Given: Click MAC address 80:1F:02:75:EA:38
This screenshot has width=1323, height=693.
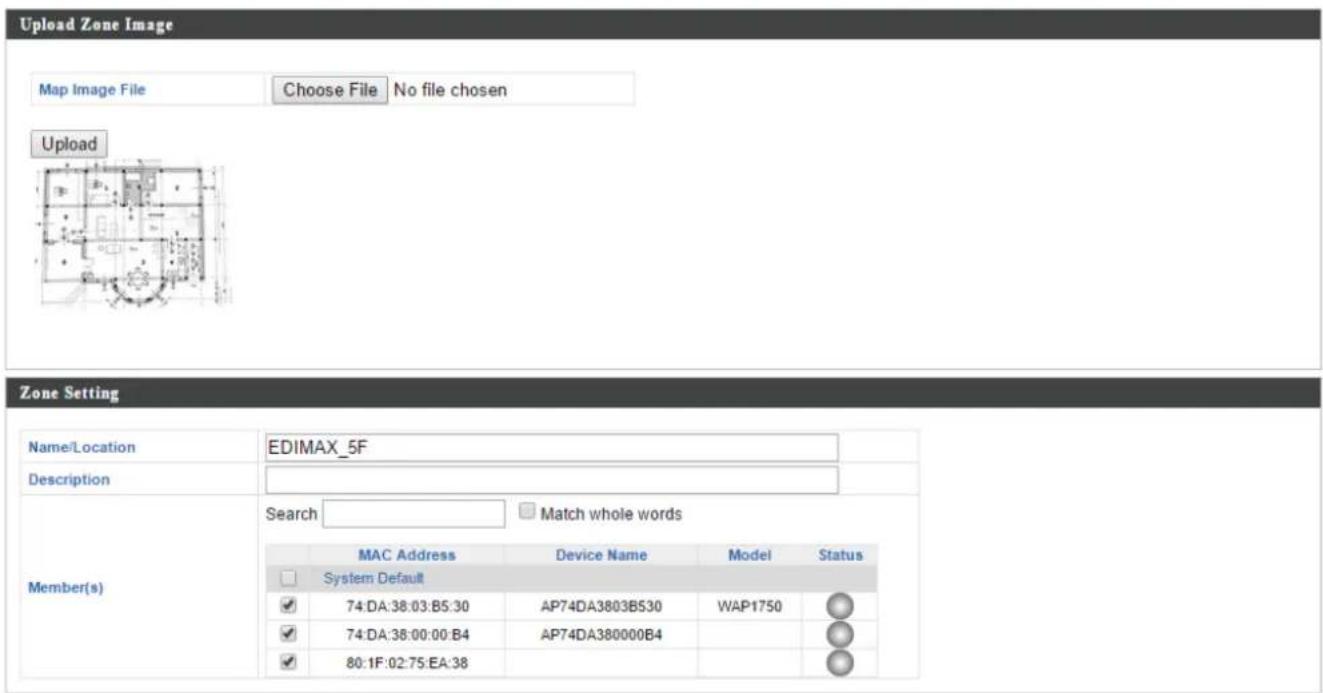Looking at the screenshot, I should coord(407,661).
